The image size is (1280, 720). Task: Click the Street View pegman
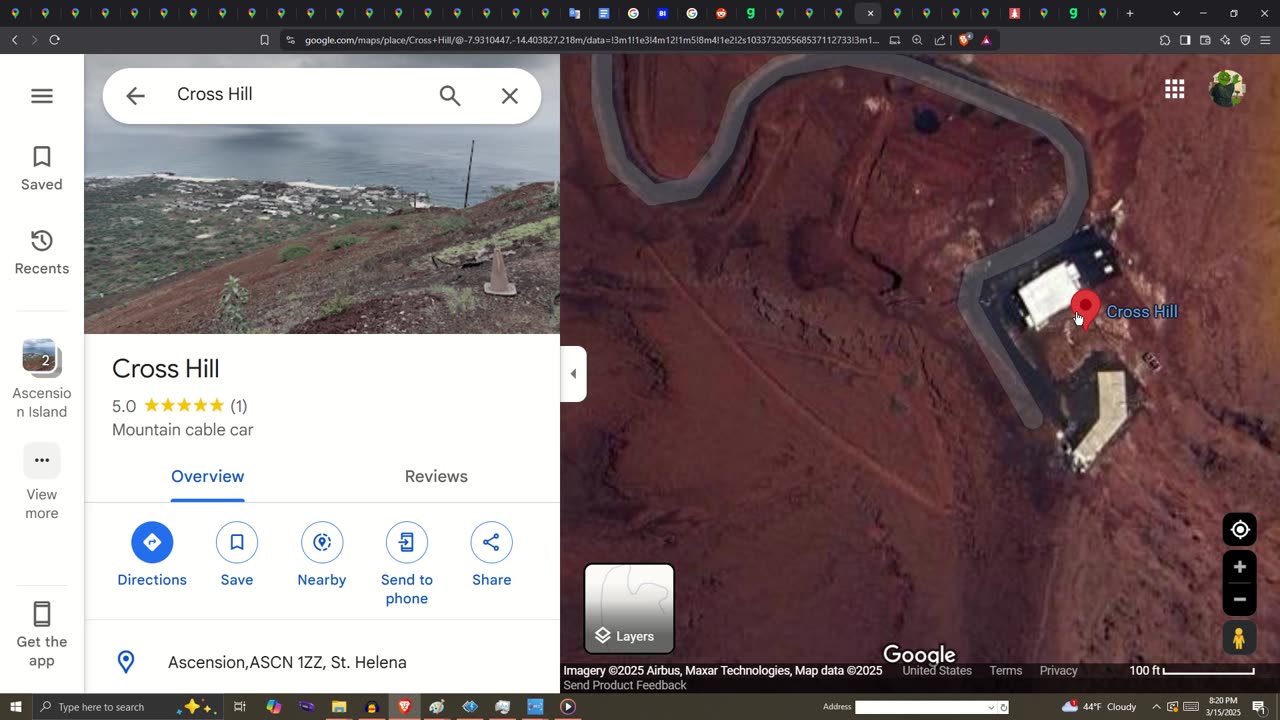(x=1239, y=638)
